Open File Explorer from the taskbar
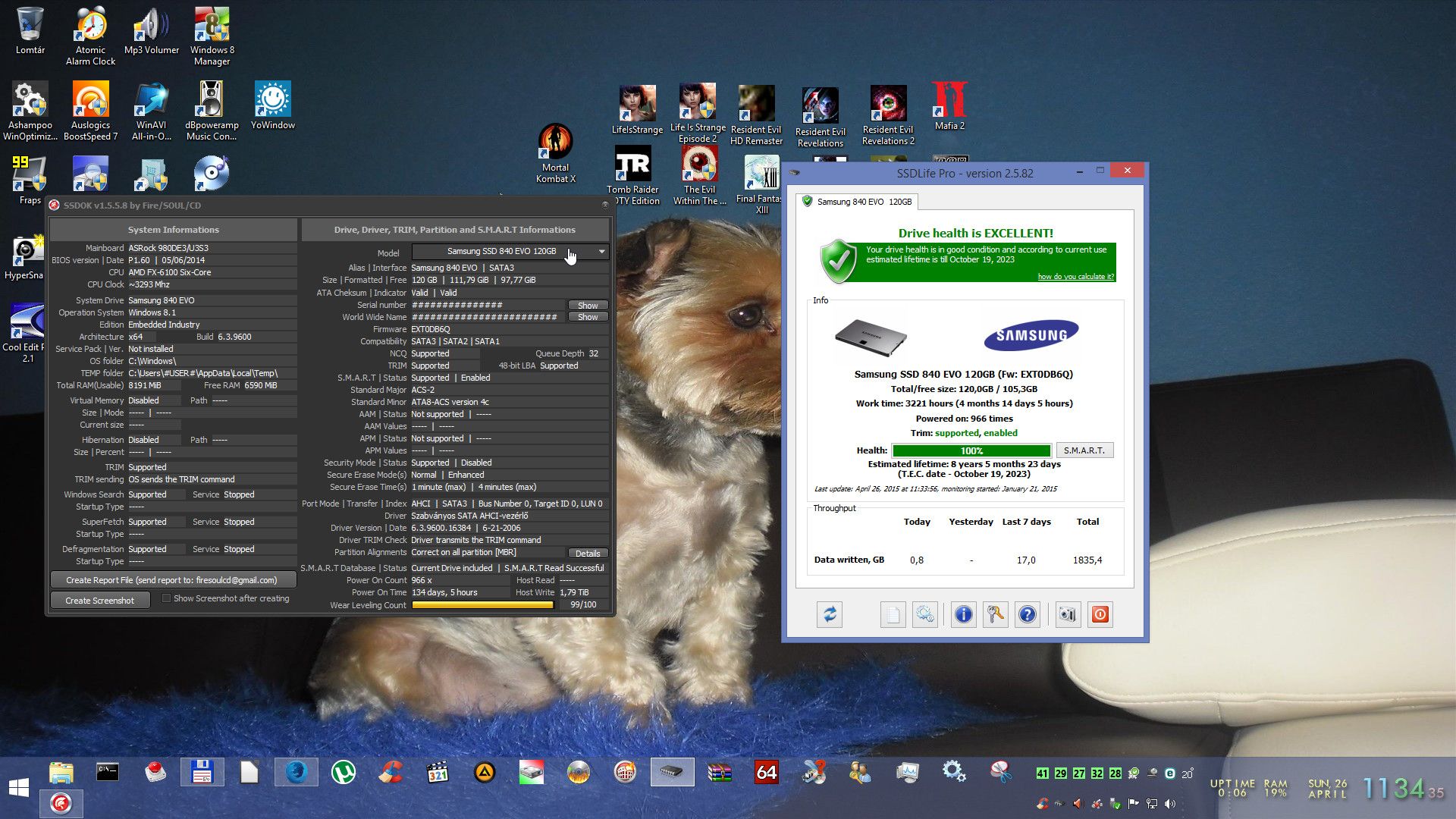The image size is (1456, 819). coord(61,772)
